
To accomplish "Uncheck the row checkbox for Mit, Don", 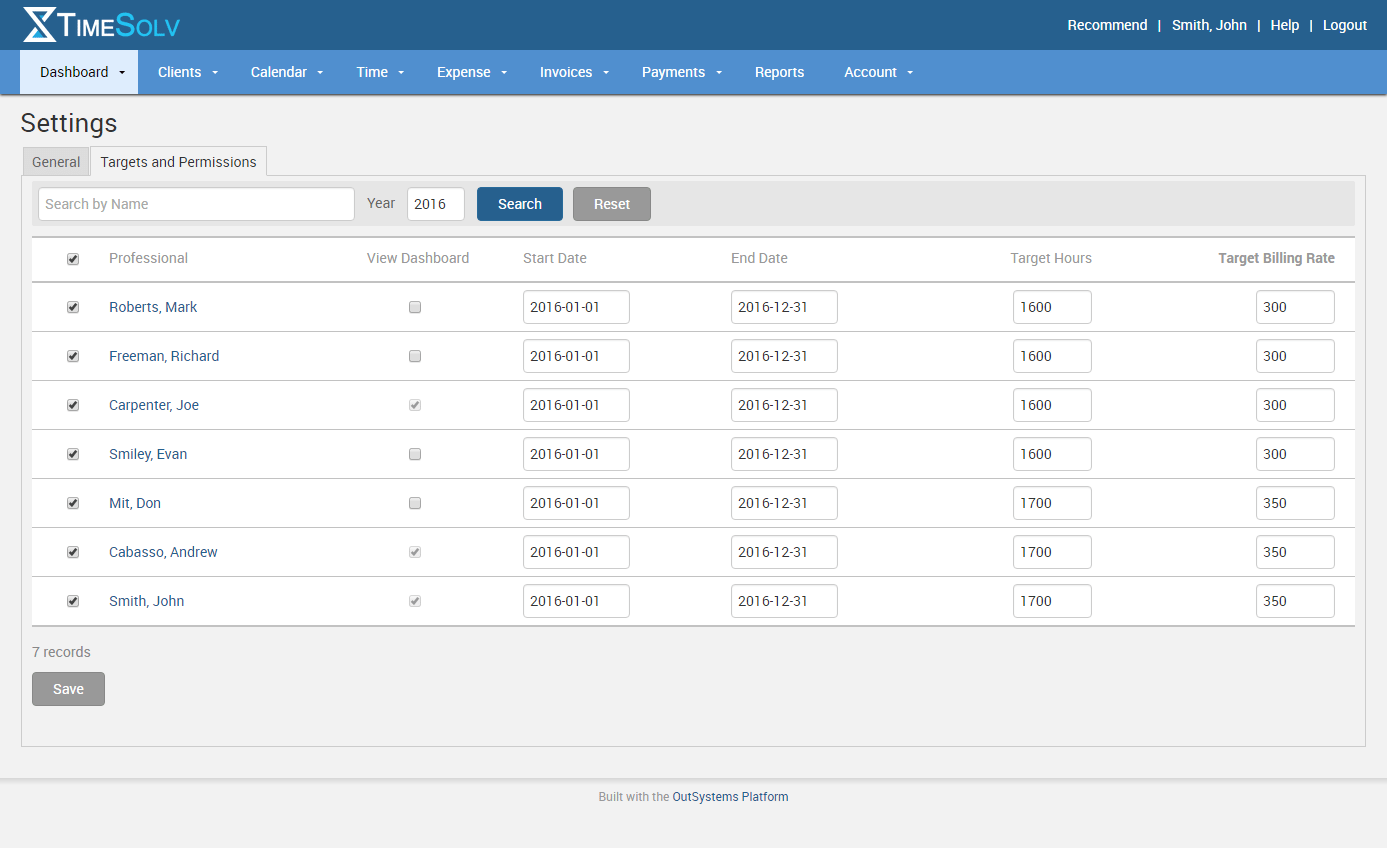I will (72, 503).
